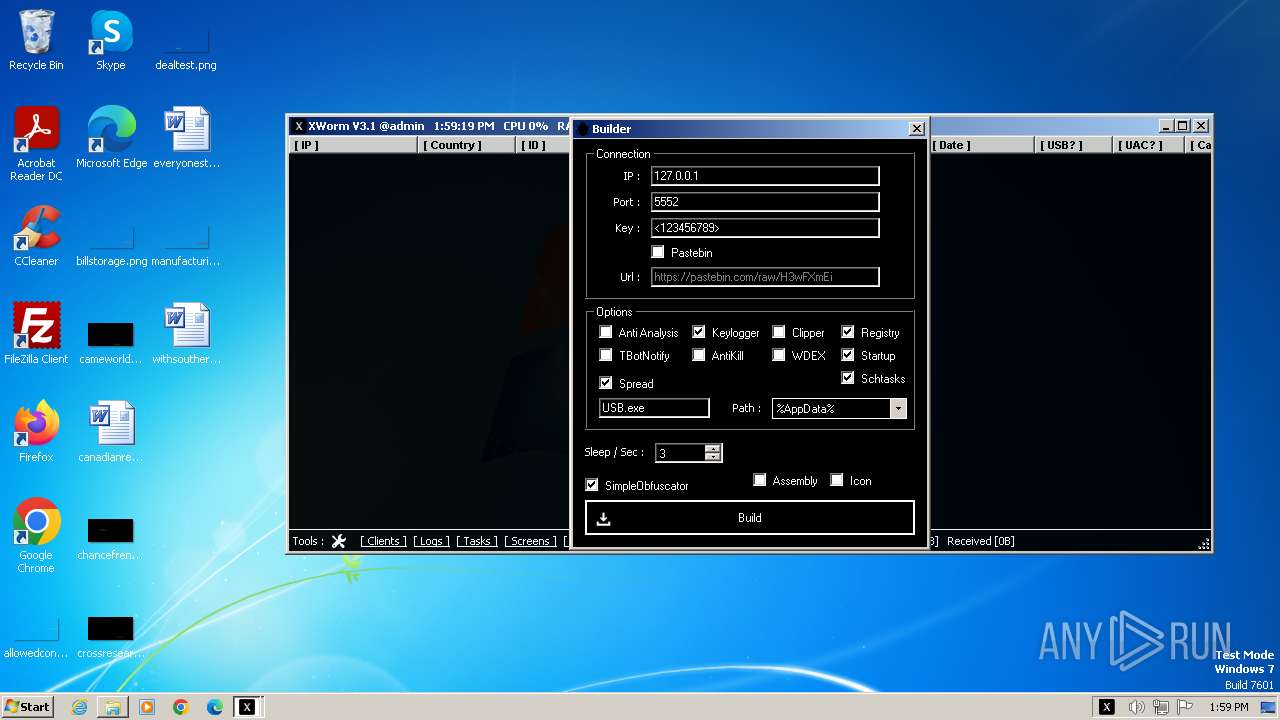Select the canadianre Word document icon
Viewport: 1280px width, 720px height.
pyautogui.click(x=110, y=433)
